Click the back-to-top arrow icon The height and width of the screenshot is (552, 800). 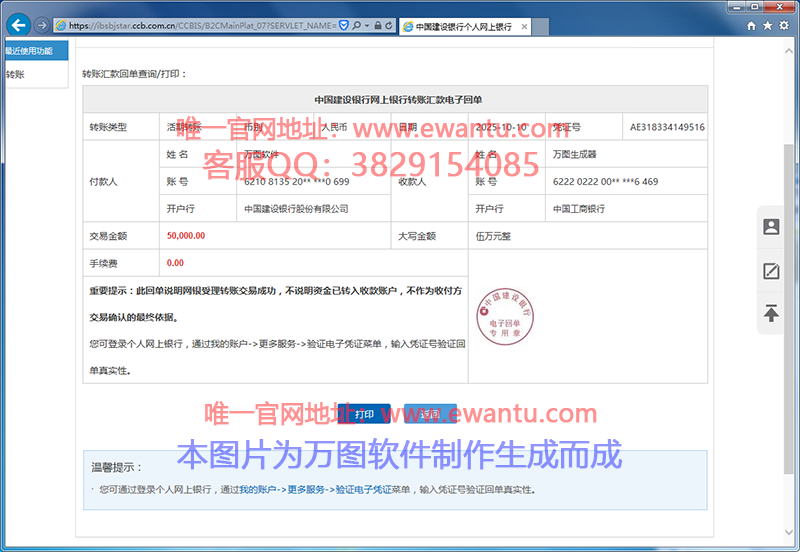tap(771, 313)
